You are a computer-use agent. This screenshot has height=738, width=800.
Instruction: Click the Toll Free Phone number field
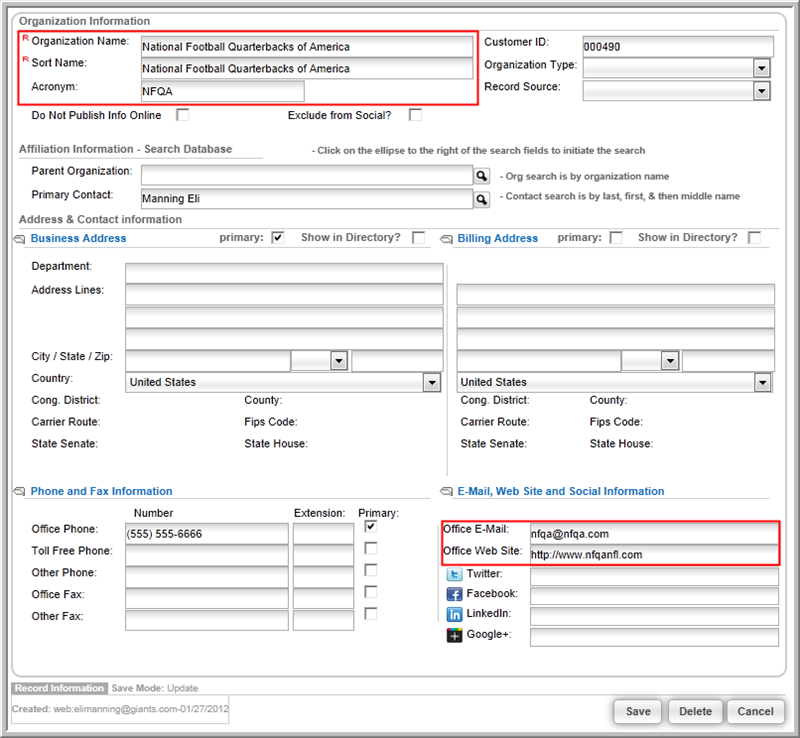coord(207,555)
